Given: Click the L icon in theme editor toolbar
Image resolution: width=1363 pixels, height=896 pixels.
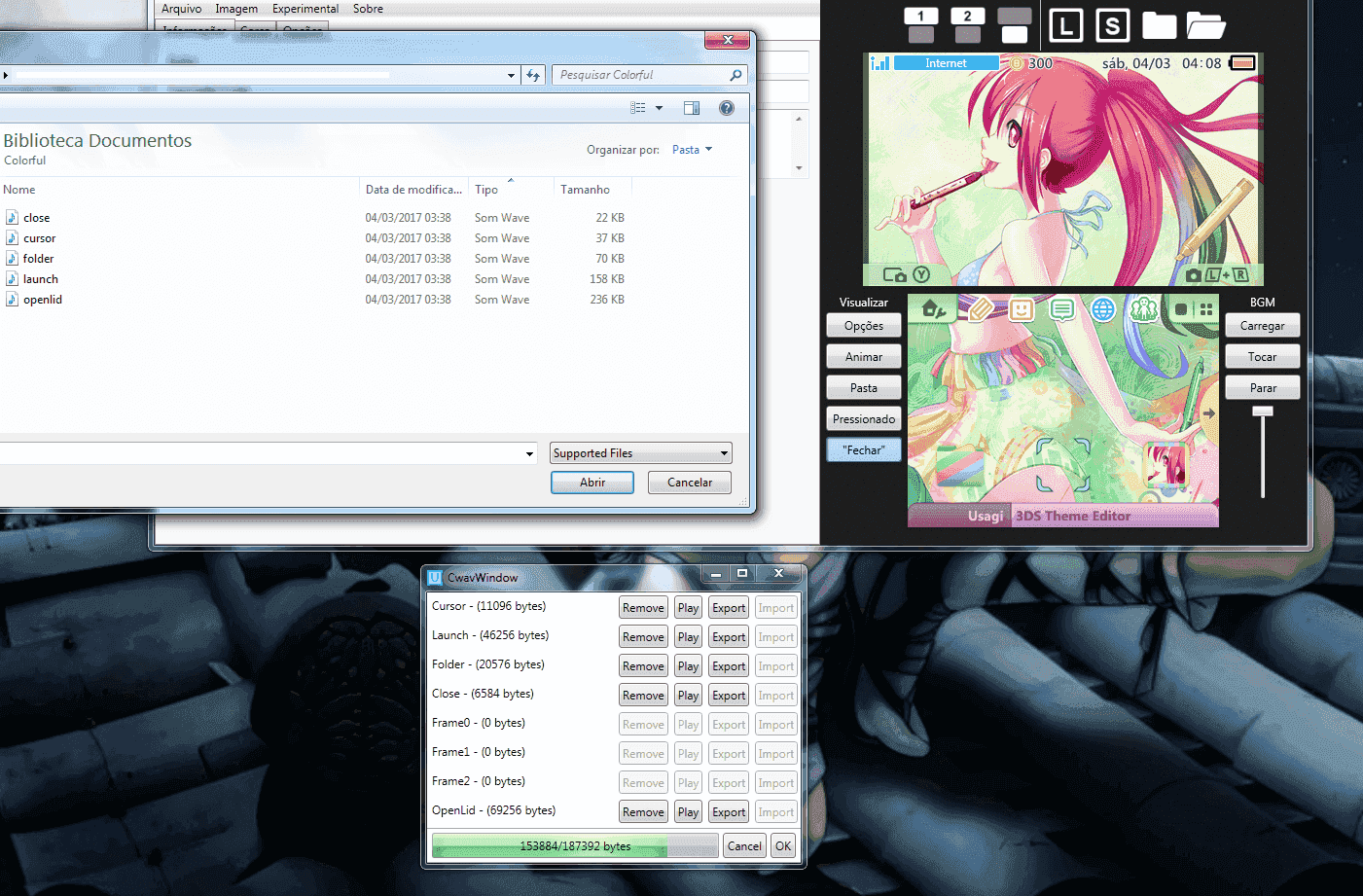Looking at the screenshot, I should 1066,26.
